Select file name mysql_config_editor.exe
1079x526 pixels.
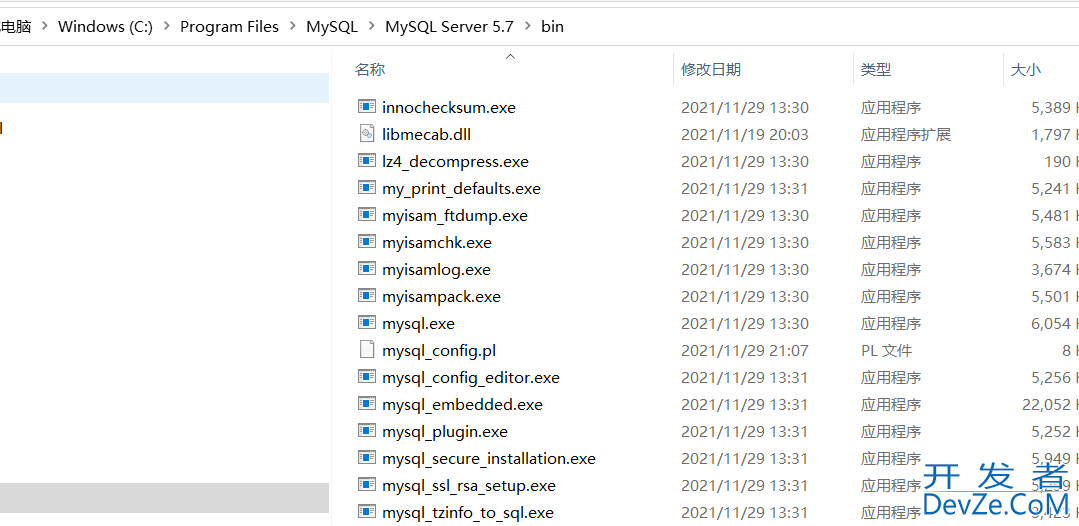(x=471, y=378)
